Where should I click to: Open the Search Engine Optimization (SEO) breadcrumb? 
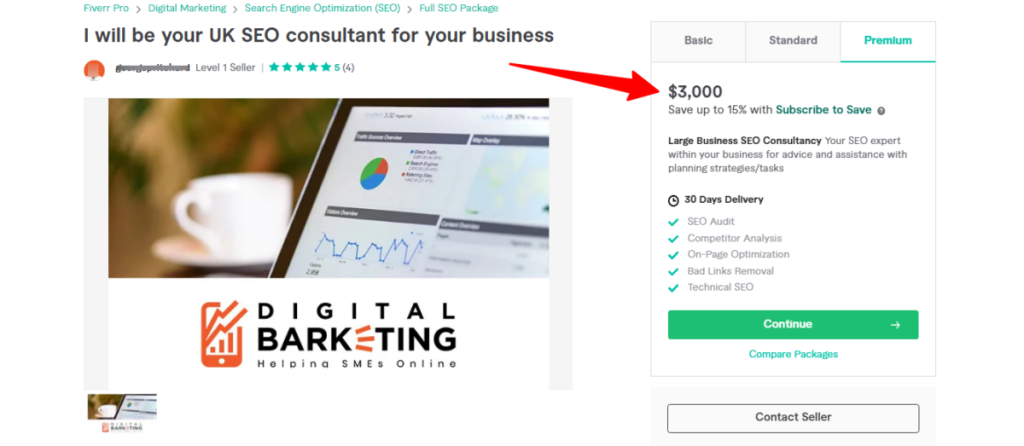(x=322, y=8)
